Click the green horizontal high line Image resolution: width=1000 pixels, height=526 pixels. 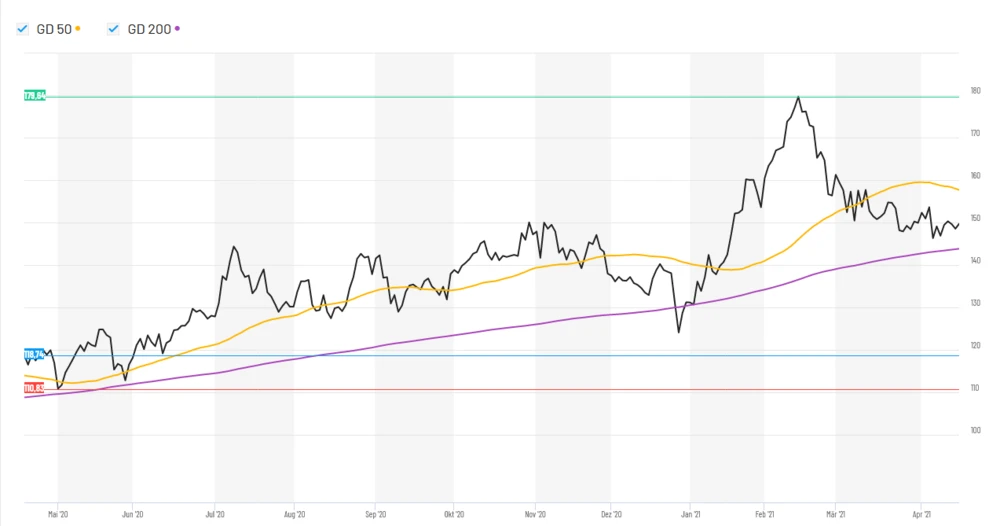(x=500, y=97)
